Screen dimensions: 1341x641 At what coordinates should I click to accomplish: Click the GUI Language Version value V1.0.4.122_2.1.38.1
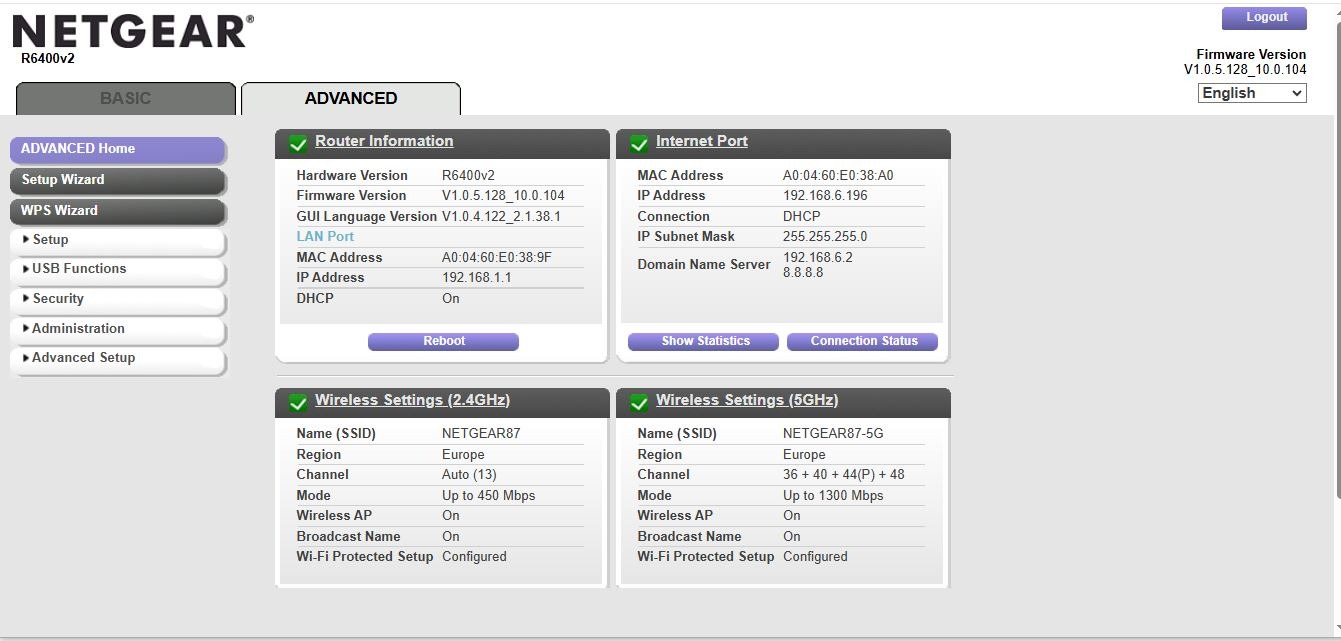click(501, 217)
